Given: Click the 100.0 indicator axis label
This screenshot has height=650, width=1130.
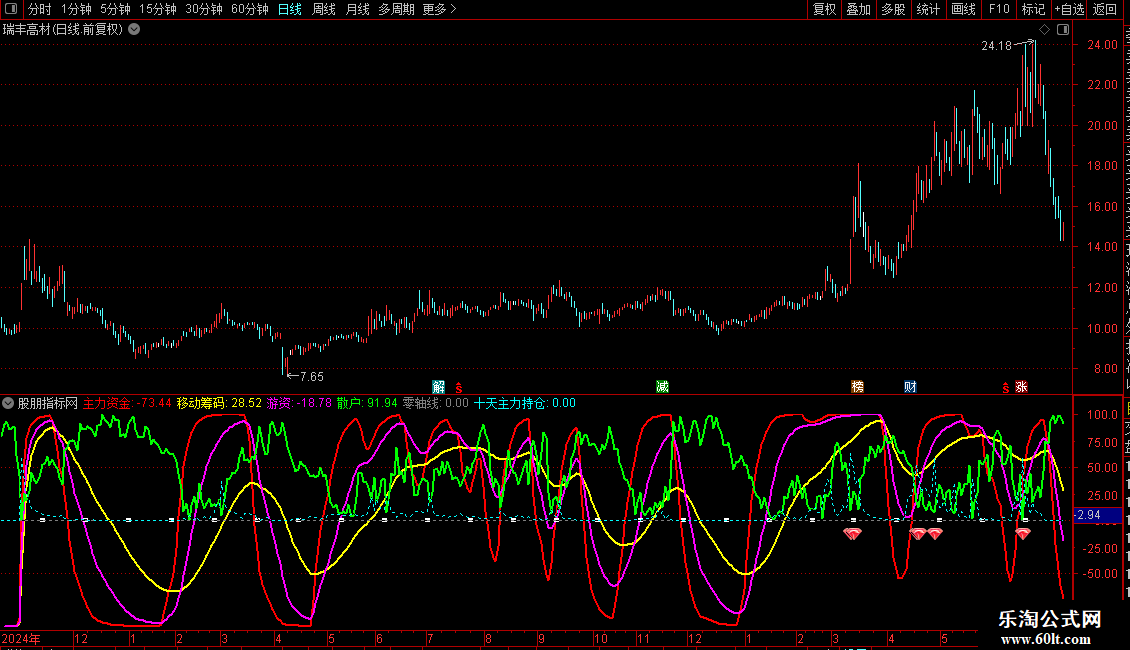Looking at the screenshot, I should (x=1103, y=415).
